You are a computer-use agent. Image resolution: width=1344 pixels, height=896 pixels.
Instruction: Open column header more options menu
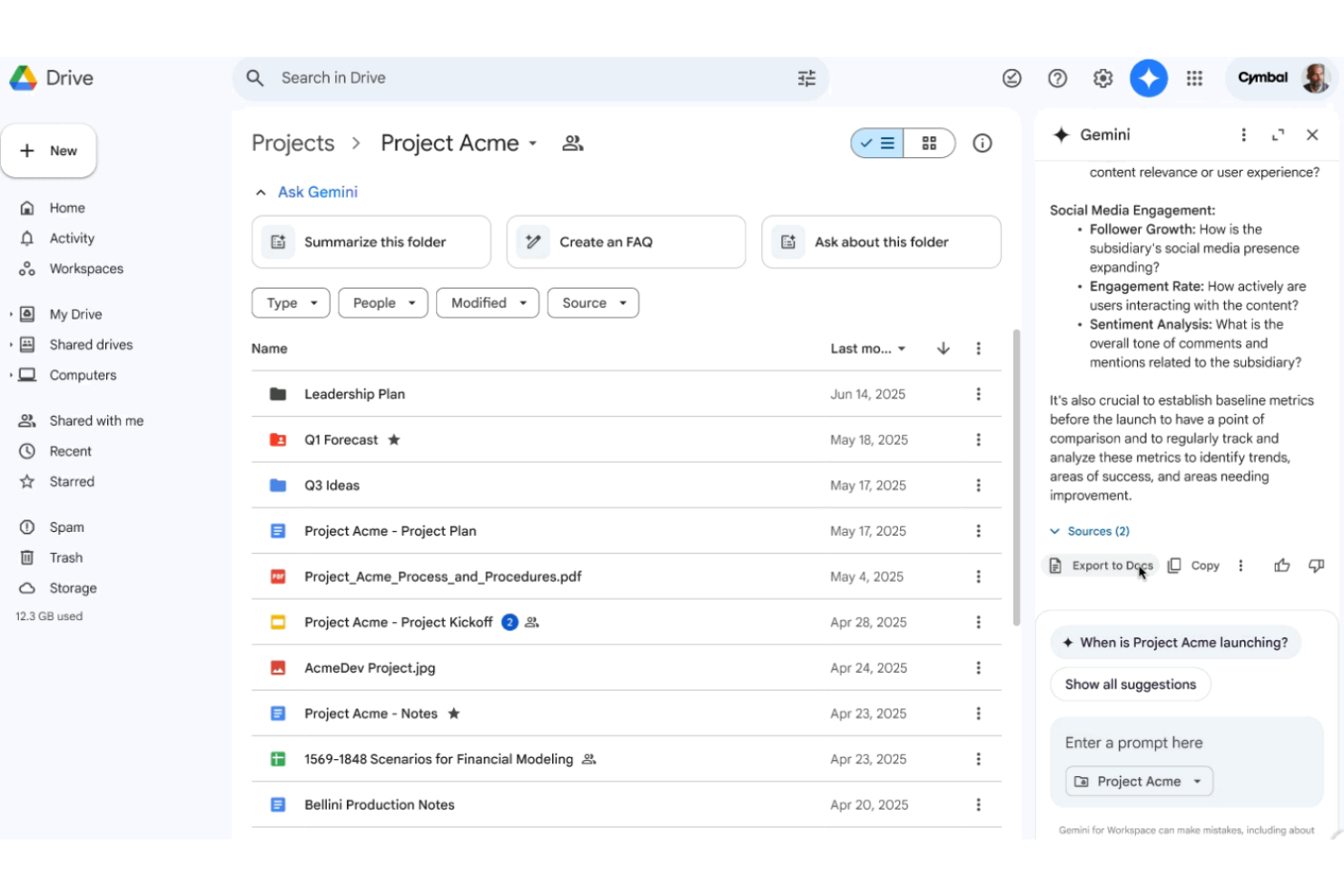click(978, 348)
